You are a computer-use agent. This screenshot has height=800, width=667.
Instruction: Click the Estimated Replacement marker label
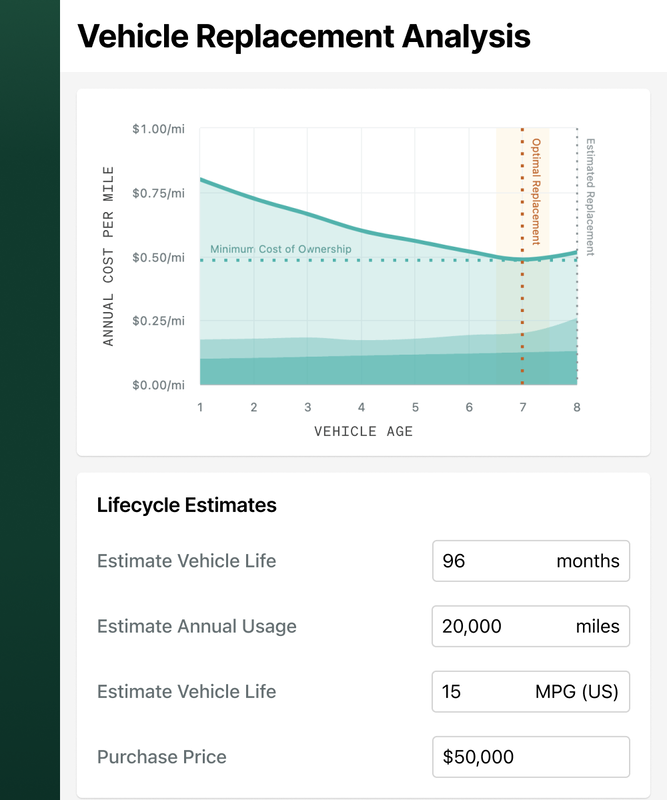tap(590, 197)
